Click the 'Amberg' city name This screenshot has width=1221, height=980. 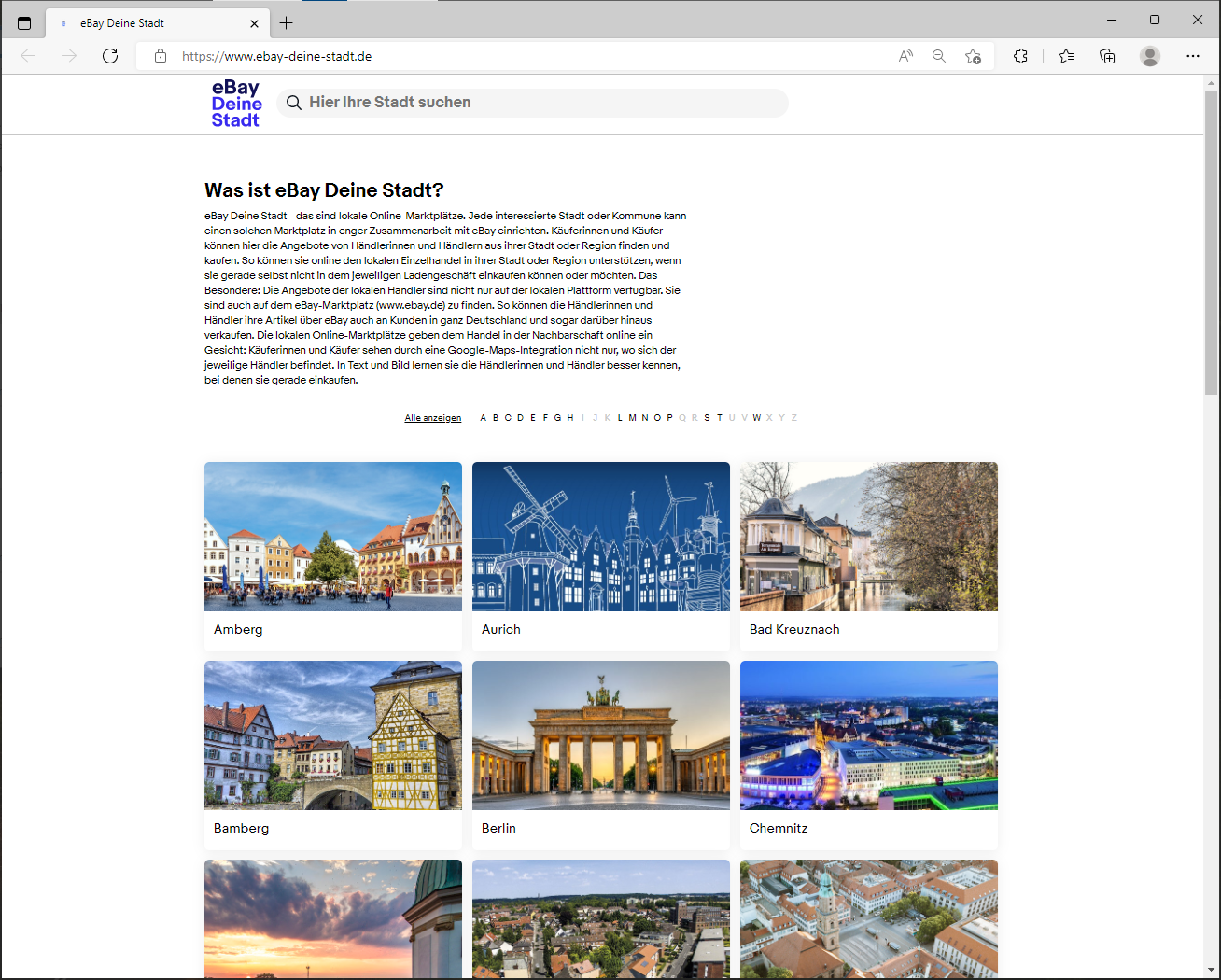(238, 630)
